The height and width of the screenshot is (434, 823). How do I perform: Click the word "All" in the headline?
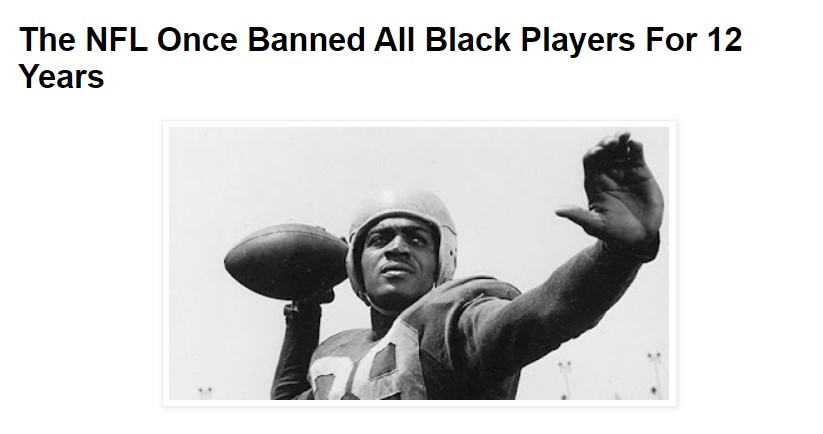pyautogui.click(x=394, y=39)
